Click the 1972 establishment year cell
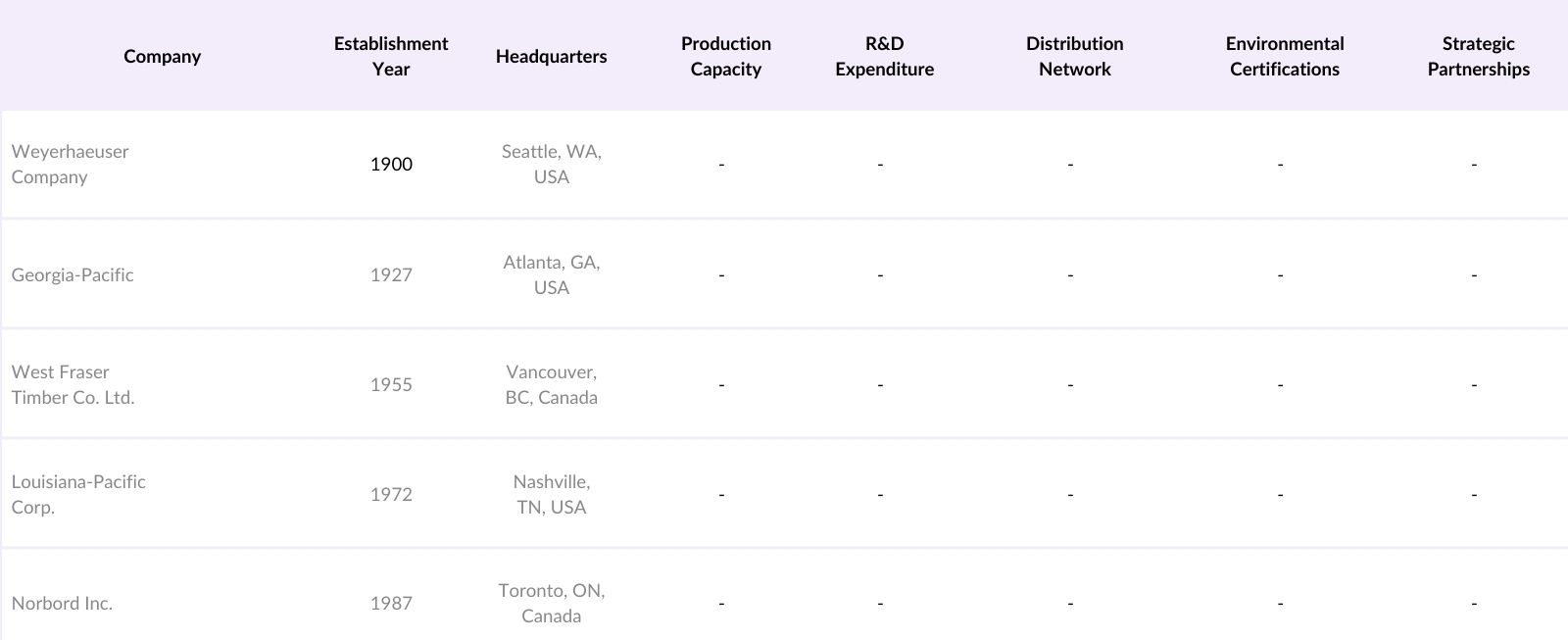Screen dimensions: 1568x640 [390, 495]
